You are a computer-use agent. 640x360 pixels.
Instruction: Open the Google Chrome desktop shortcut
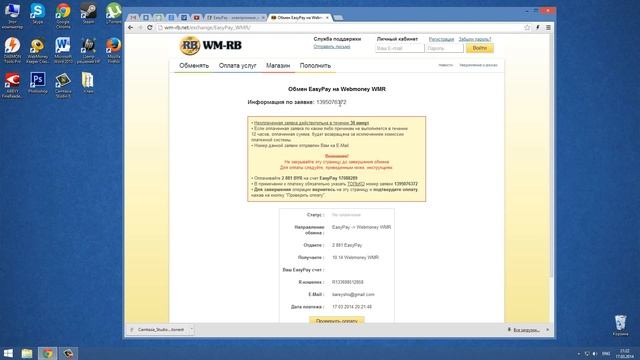(63, 16)
